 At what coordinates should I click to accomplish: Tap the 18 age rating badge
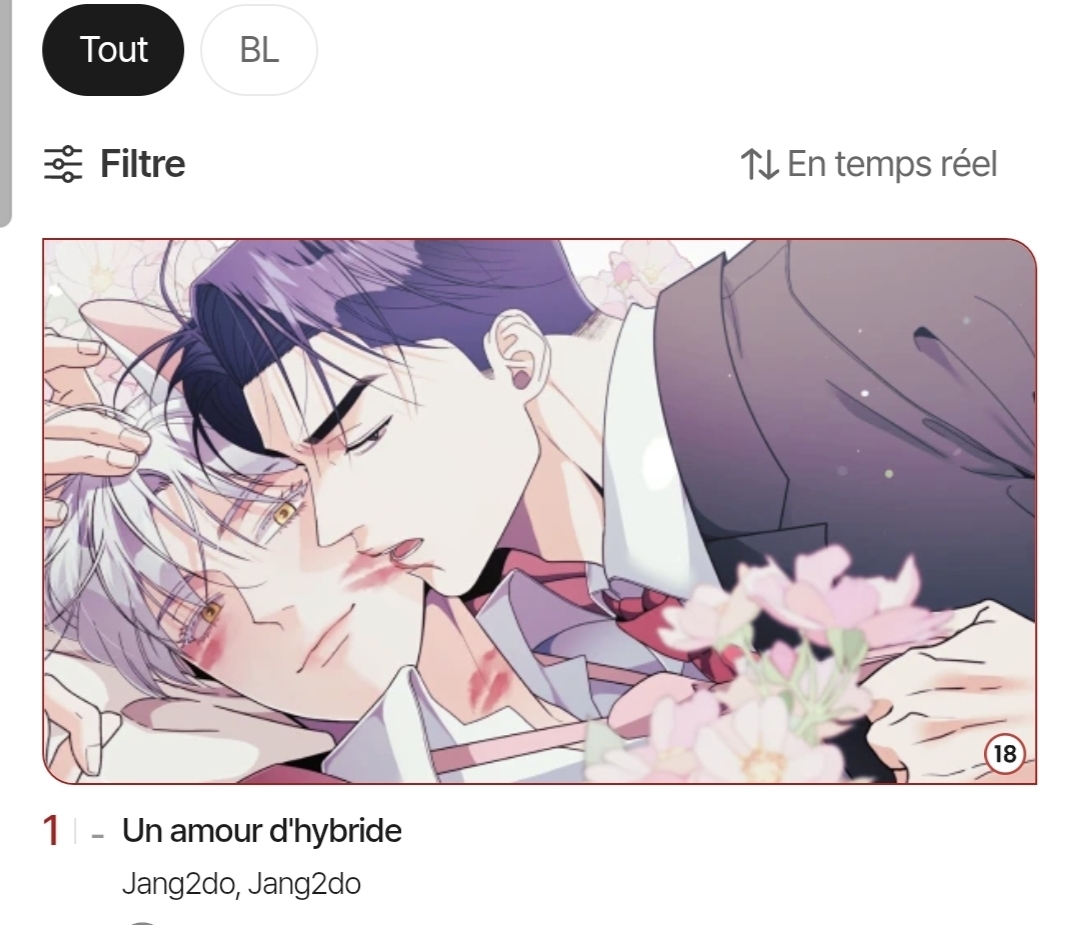point(1005,753)
